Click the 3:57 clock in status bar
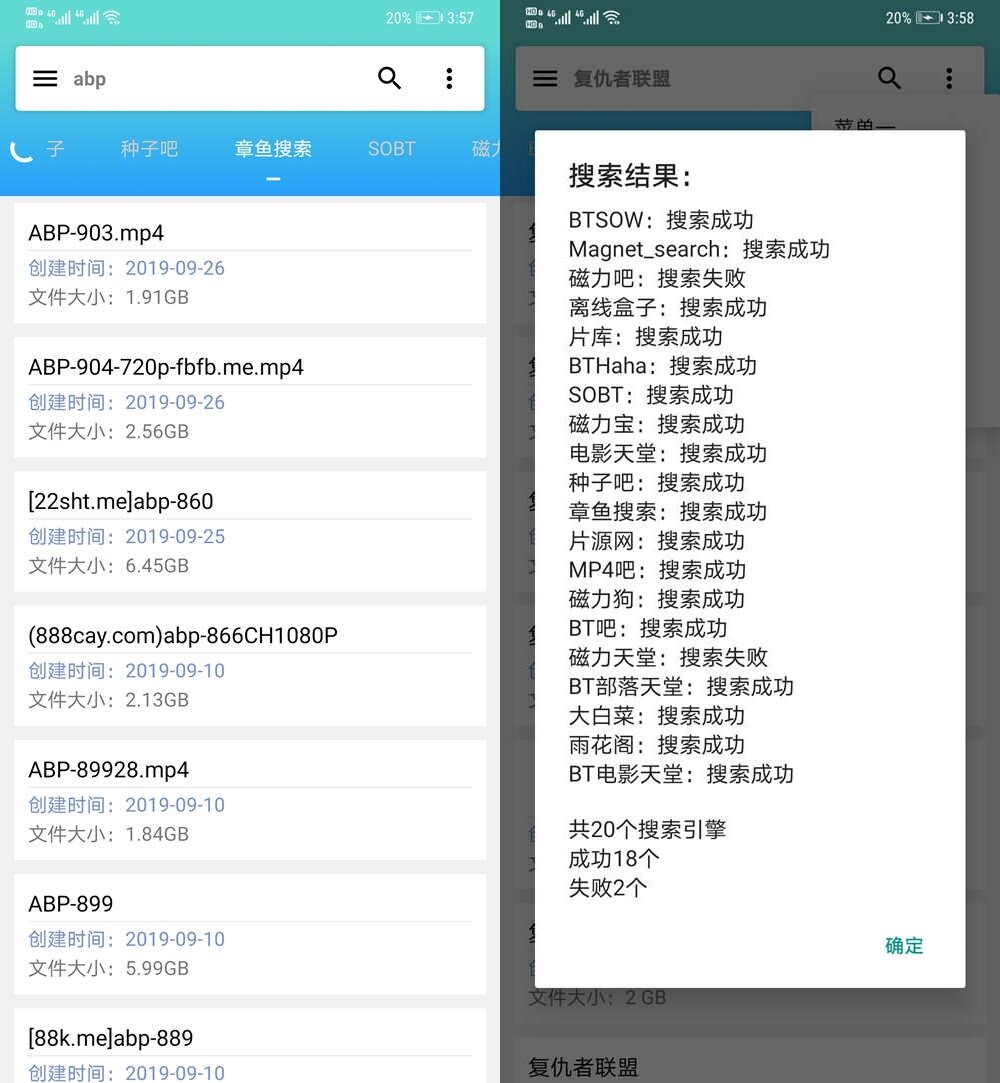1000x1083 pixels. (461, 18)
